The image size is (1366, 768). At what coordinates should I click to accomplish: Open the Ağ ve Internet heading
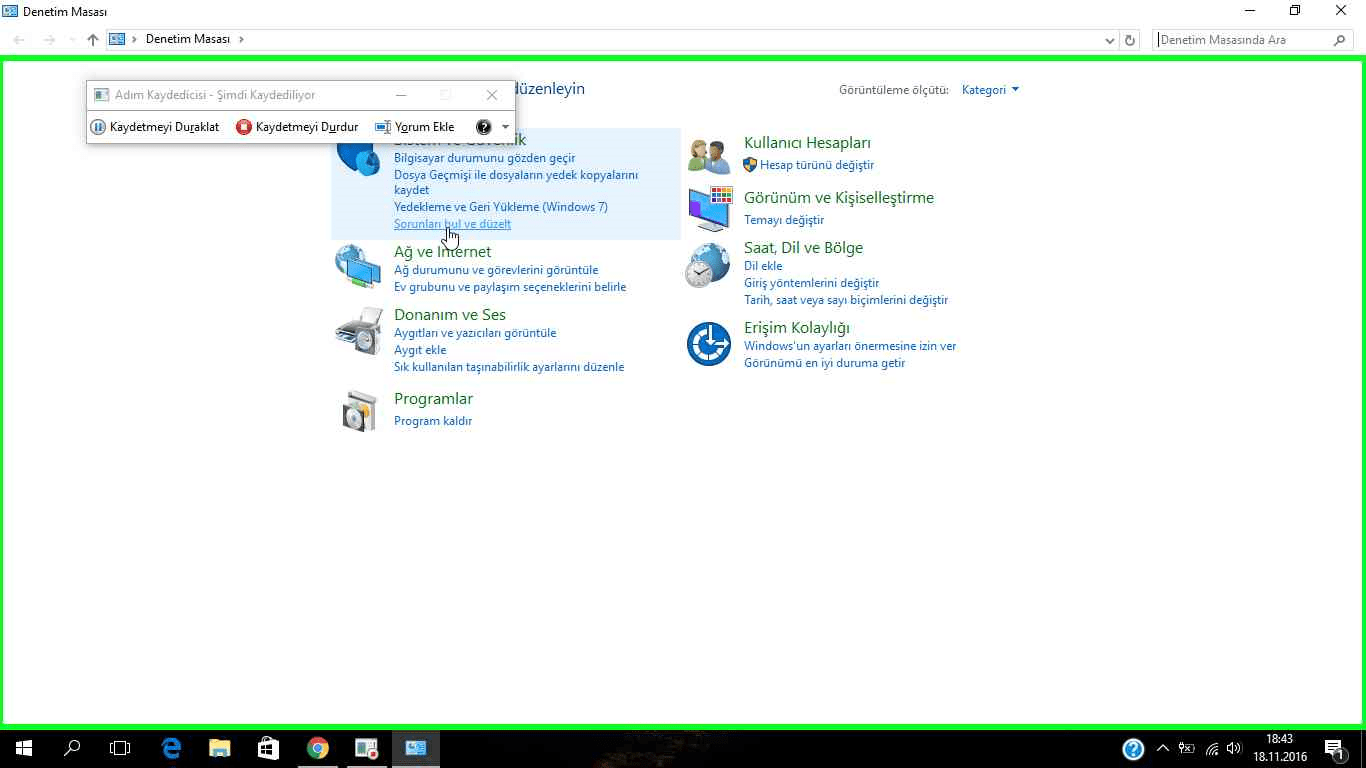click(x=442, y=252)
